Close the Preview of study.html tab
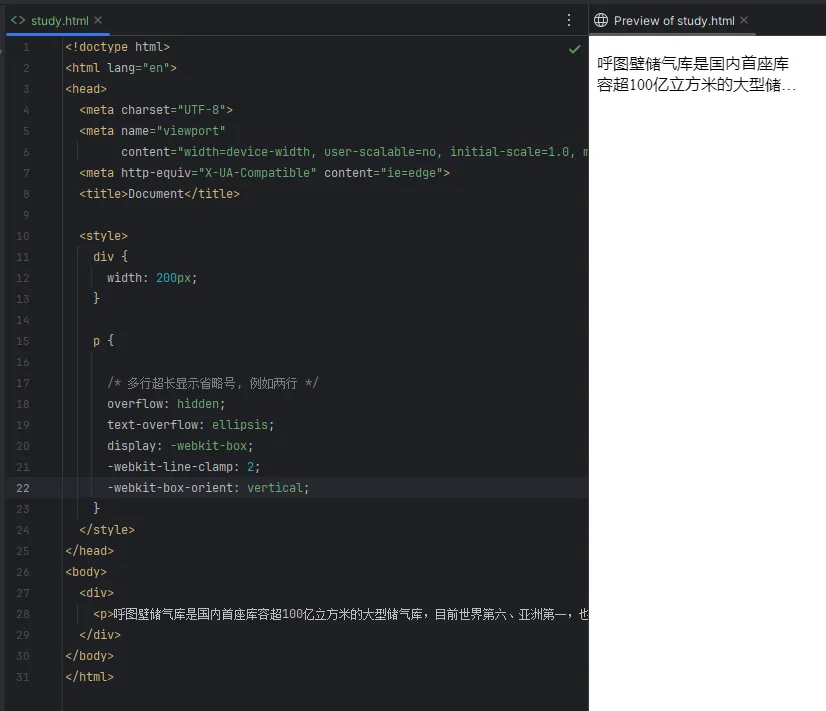826x711 pixels. click(x=744, y=20)
